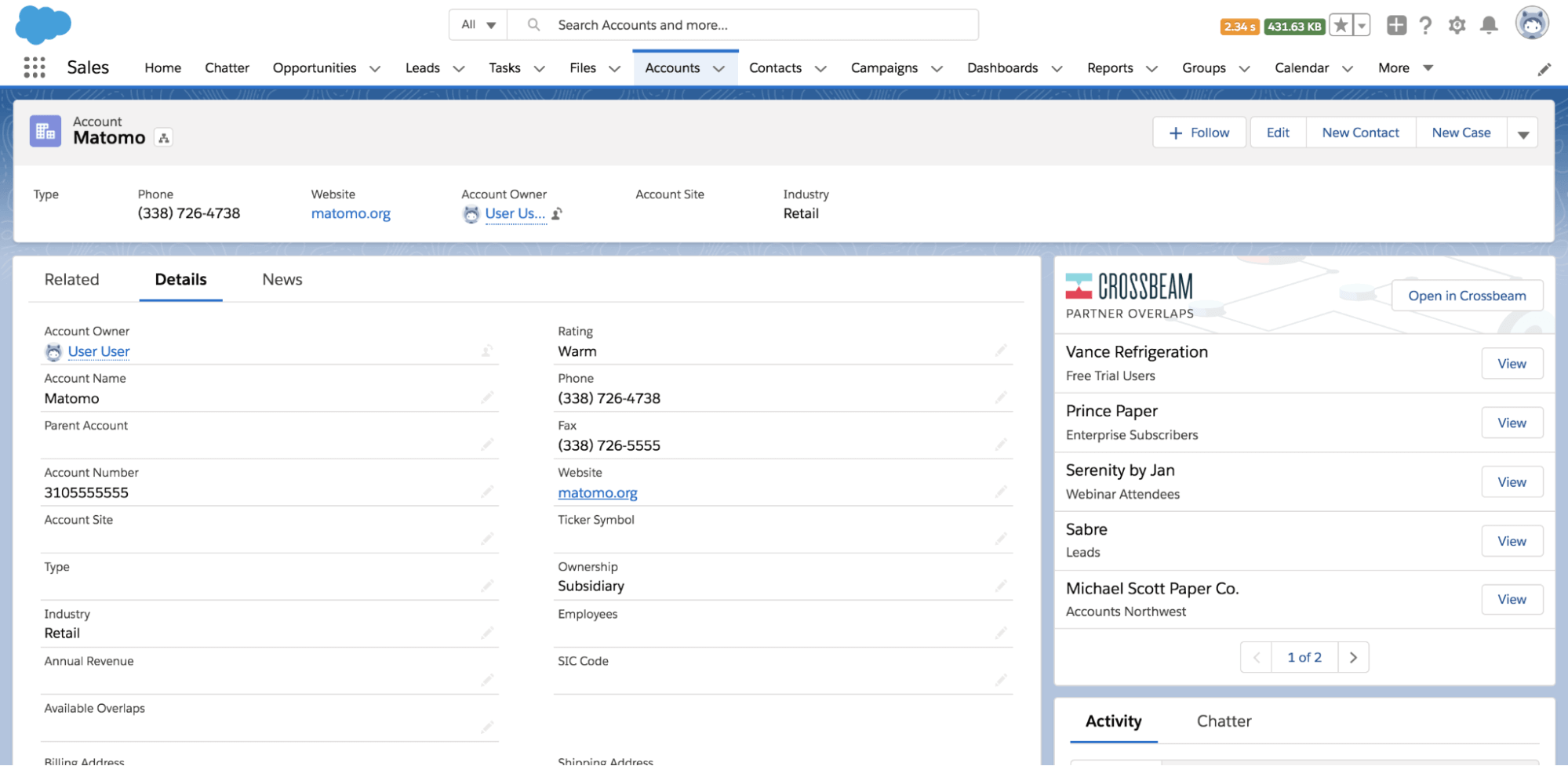Open User User owner link
Screen dimensions: 1568x766
click(x=99, y=351)
